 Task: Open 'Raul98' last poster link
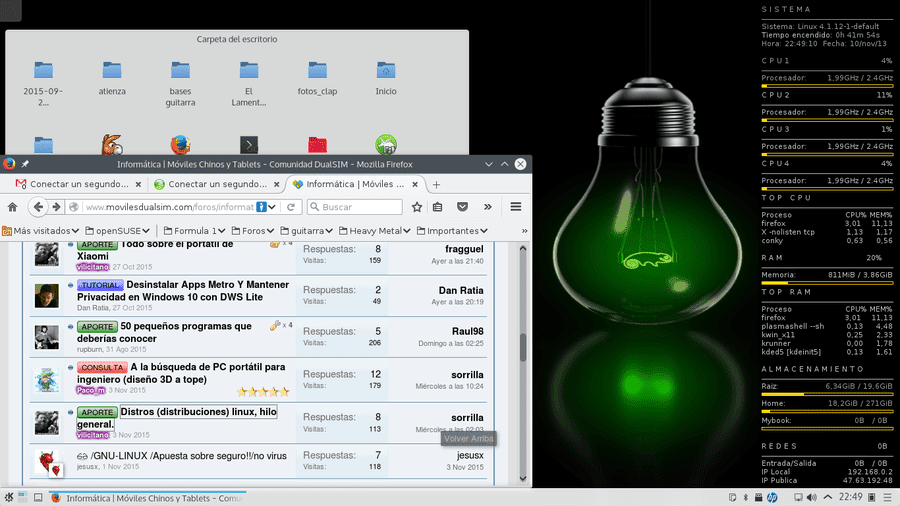coord(467,332)
